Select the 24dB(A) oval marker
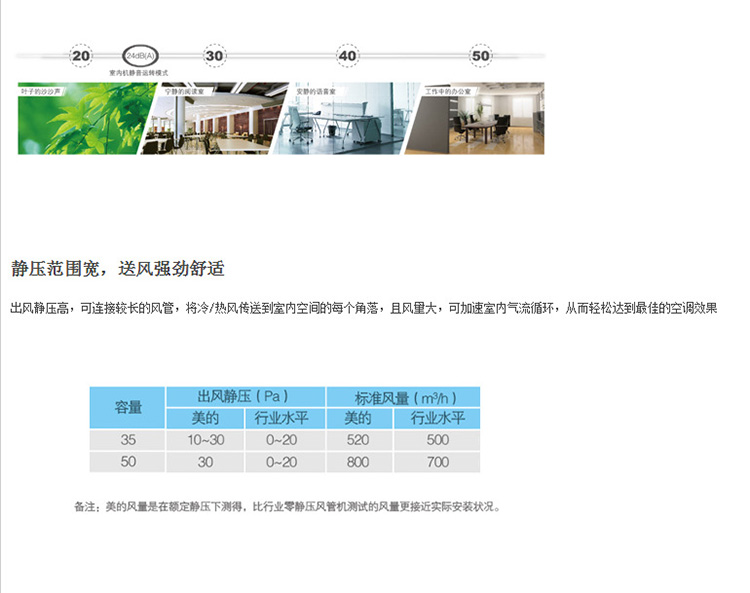 pos(139,56)
